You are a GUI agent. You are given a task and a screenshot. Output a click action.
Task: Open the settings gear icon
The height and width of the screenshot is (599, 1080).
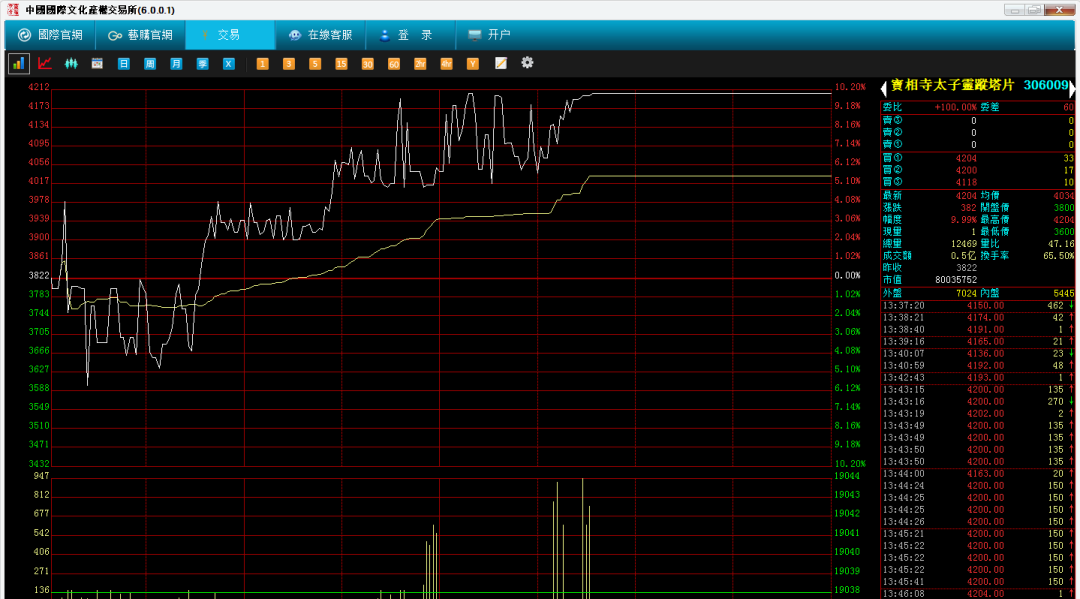point(527,63)
